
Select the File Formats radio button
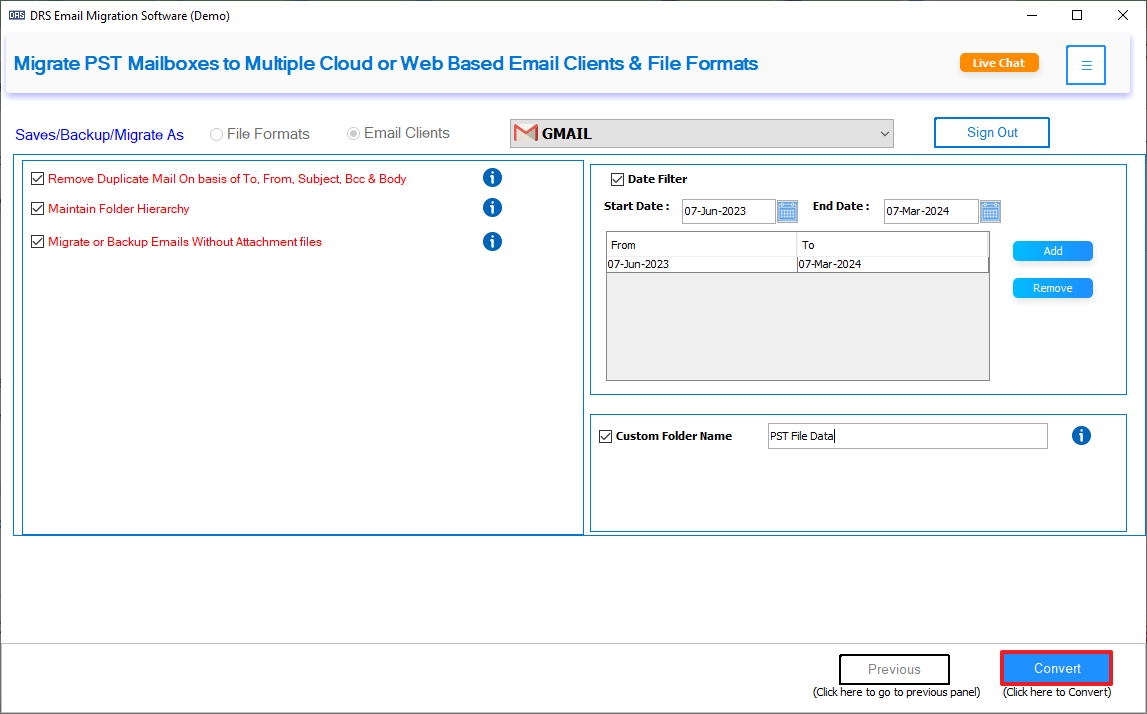(217, 135)
